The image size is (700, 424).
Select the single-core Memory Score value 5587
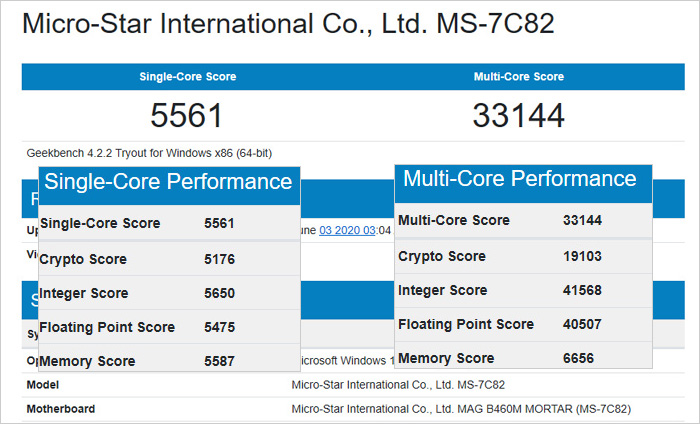[219, 361]
